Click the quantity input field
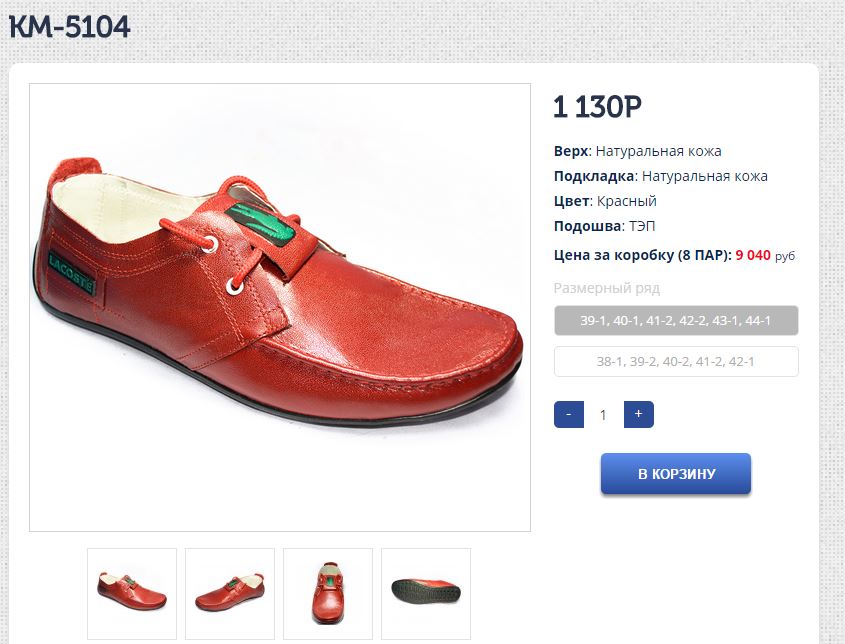The image size is (845, 644). tap(603, 415)
